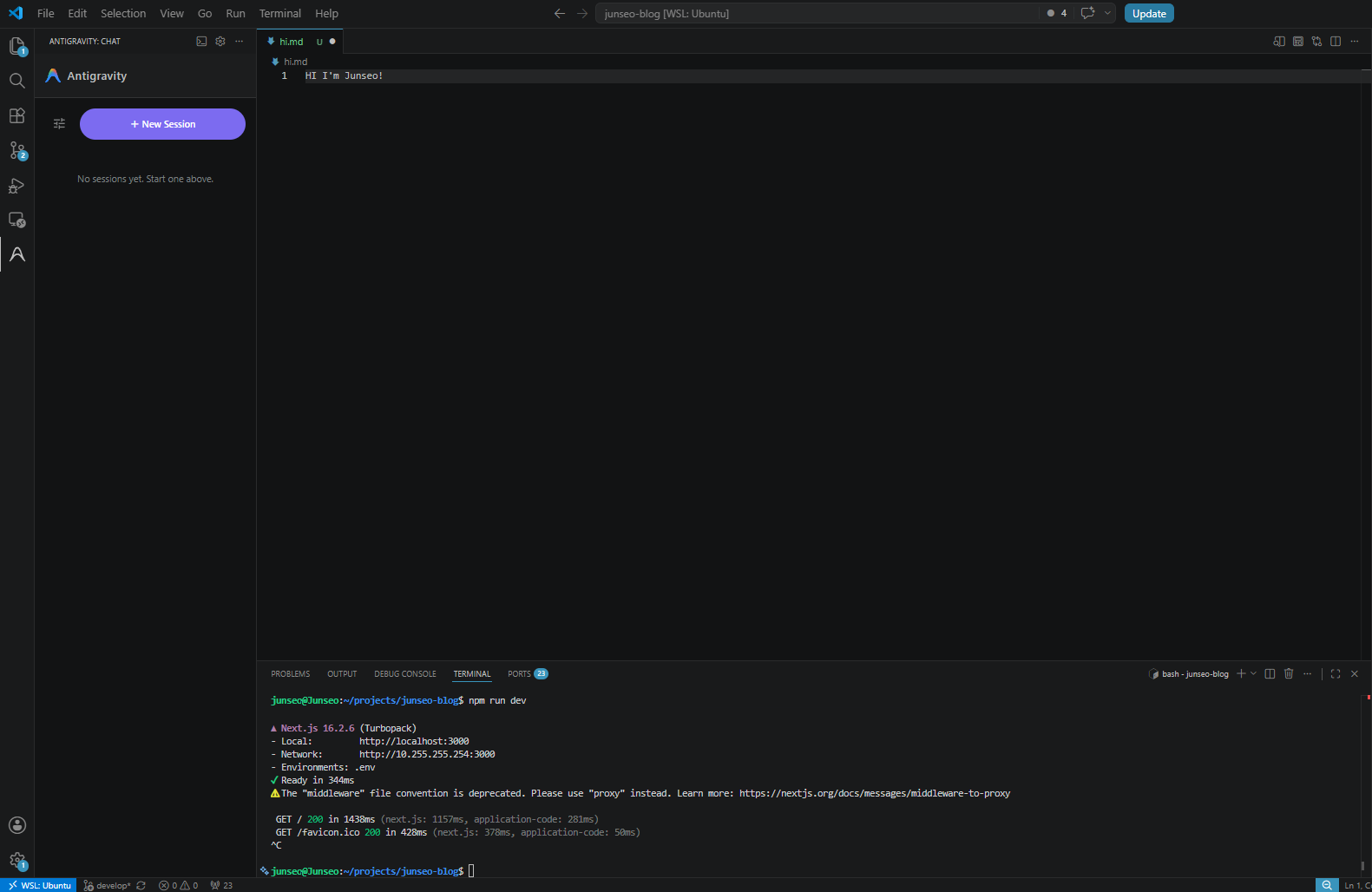Open Antigravity chat settings gear
1372x892 pixels.
220,41
